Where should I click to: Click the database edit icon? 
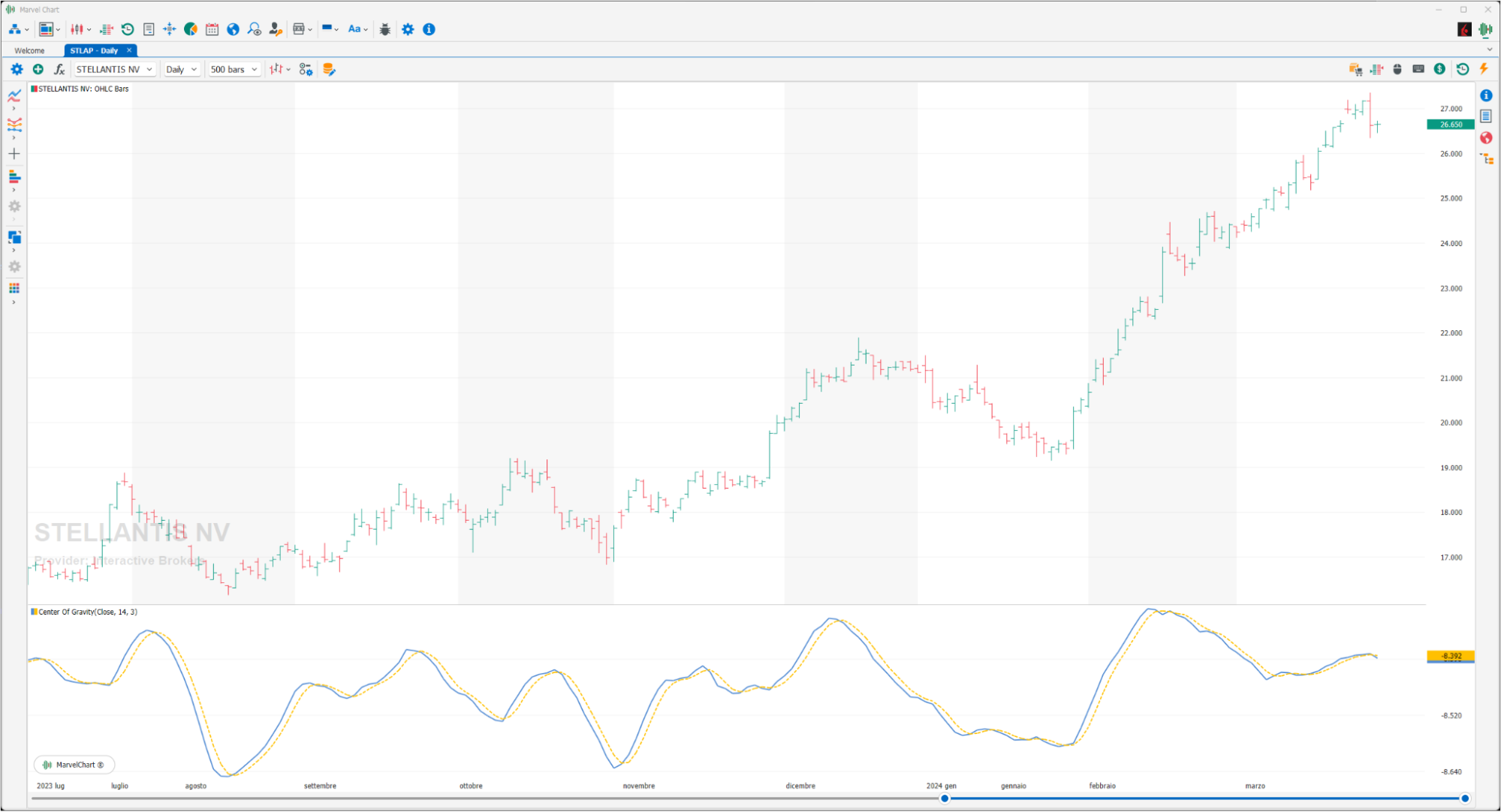[x=328, y=69]
